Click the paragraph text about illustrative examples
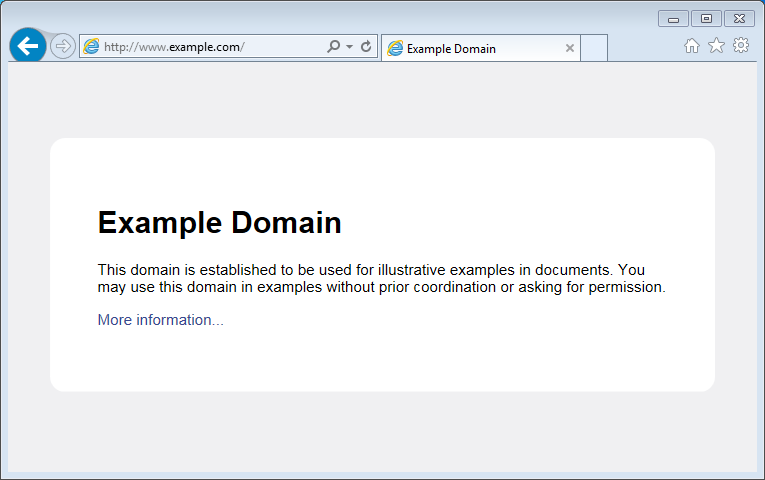 (x=381, y=278)
